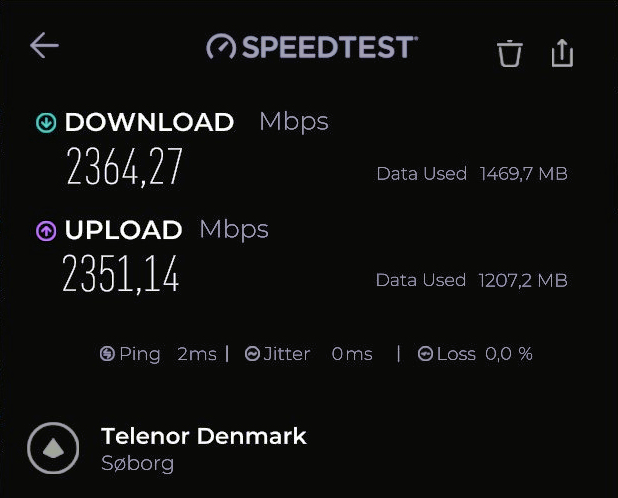This screenshot has height=498, width=618.
Task: Click the UPLOAD label
Action: click(123, 231)
